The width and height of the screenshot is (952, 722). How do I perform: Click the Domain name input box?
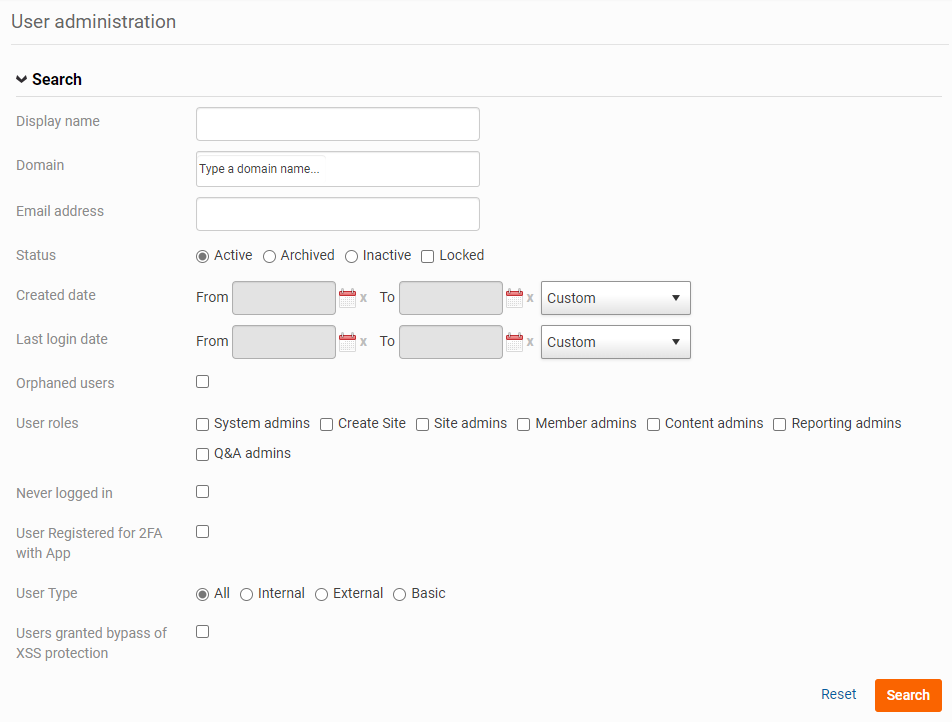[337, 169]
